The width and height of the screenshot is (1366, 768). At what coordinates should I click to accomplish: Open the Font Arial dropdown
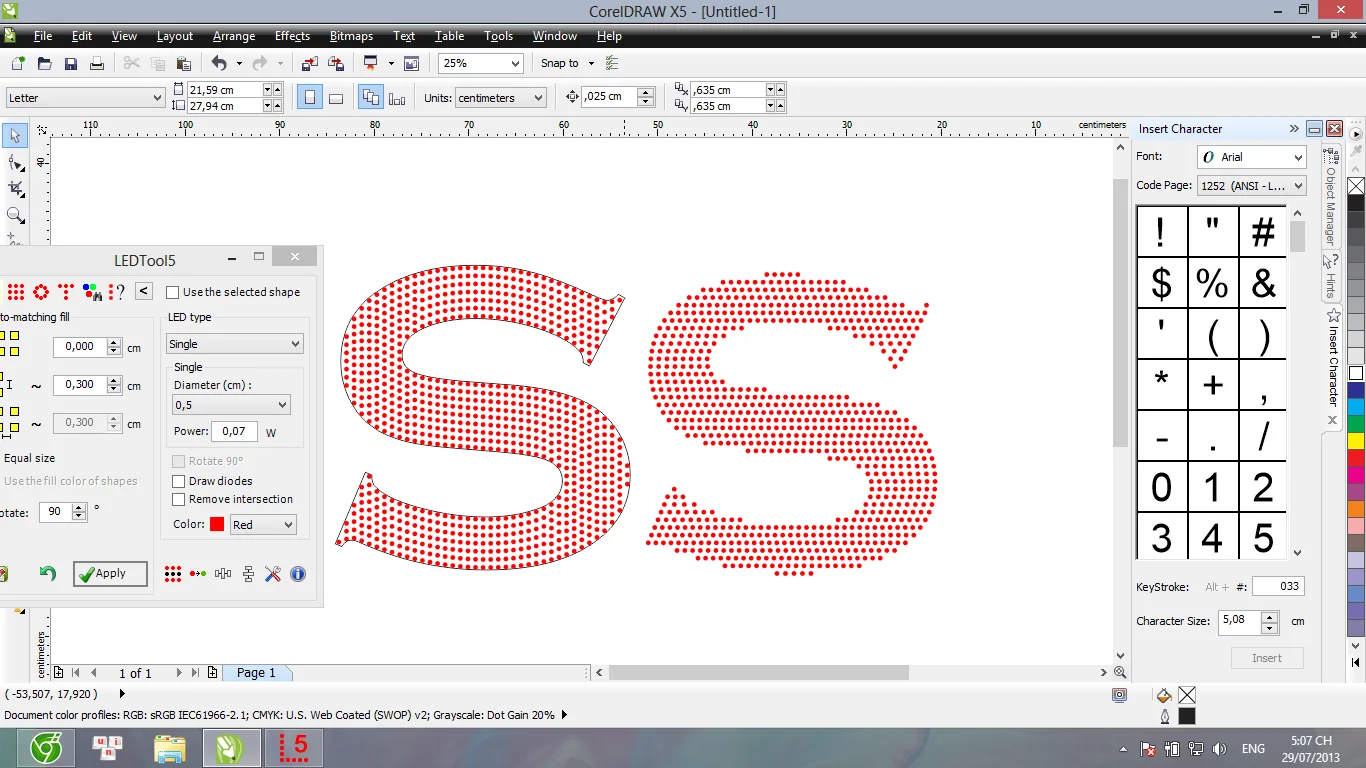[x=1252, y=157]
